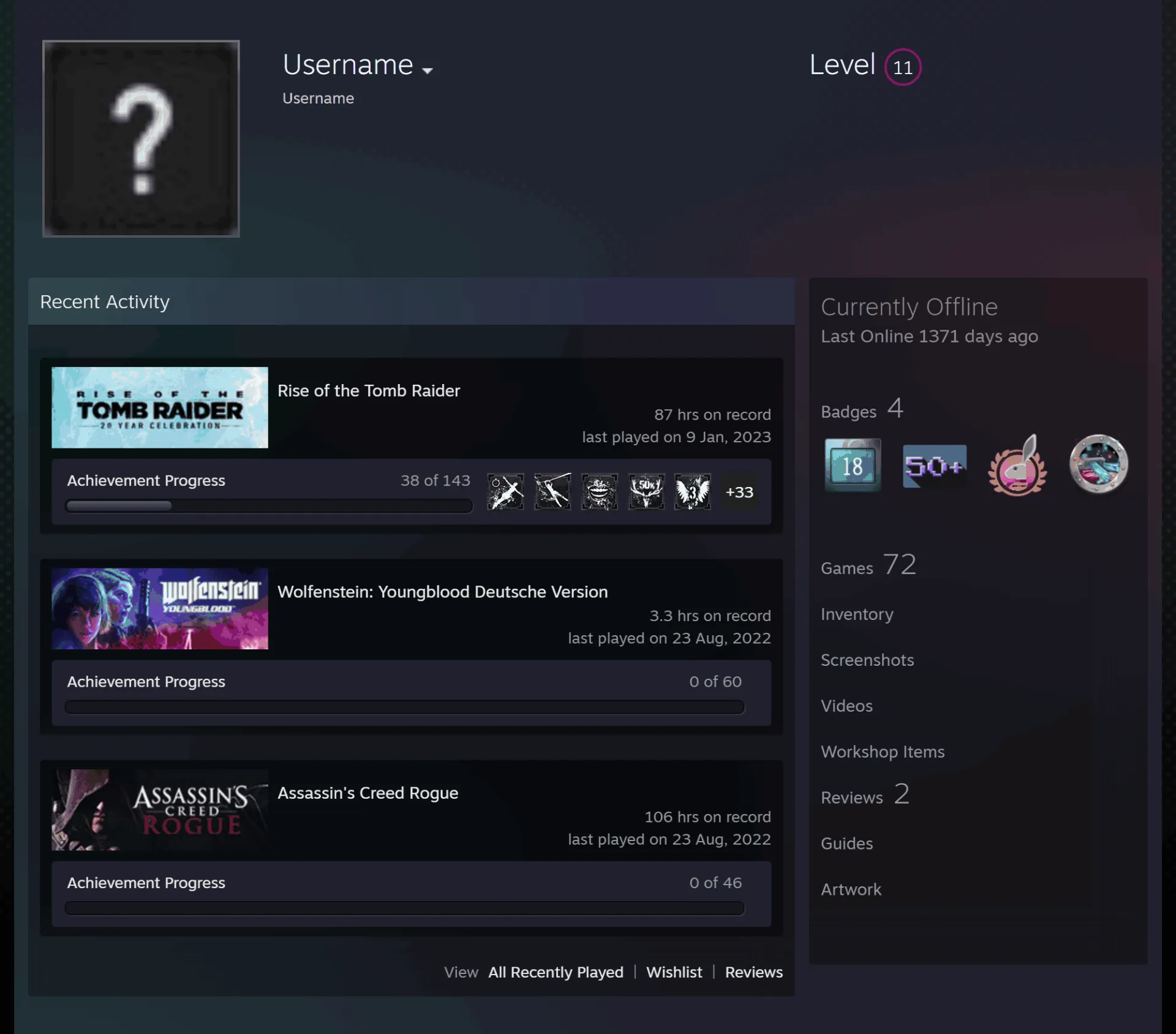
Task: Click Wolfenstein: Youngblood Deutsche Version title
Action: [x=443, y=592]
